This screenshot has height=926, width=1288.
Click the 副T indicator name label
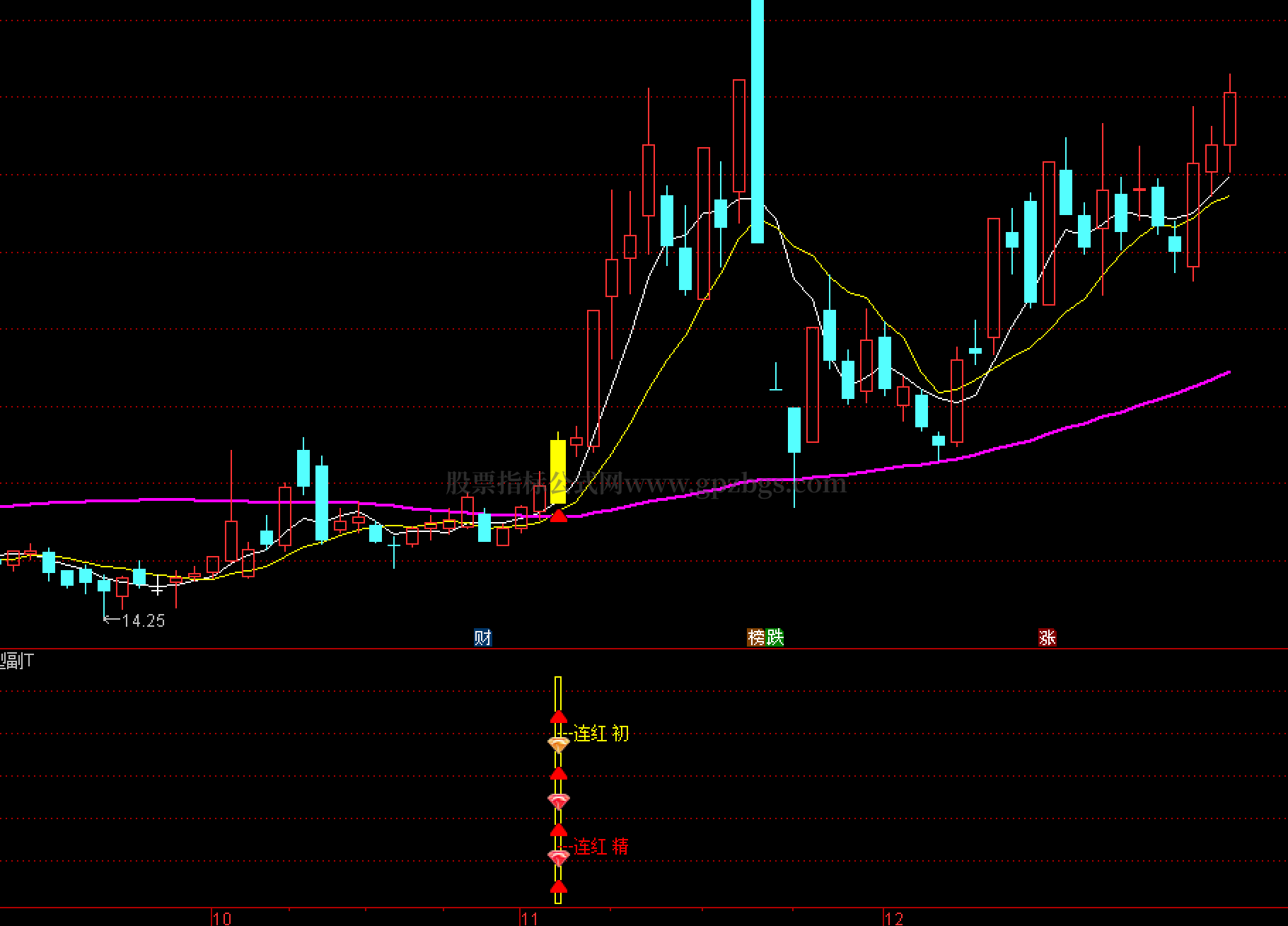[x=17, y=661]
